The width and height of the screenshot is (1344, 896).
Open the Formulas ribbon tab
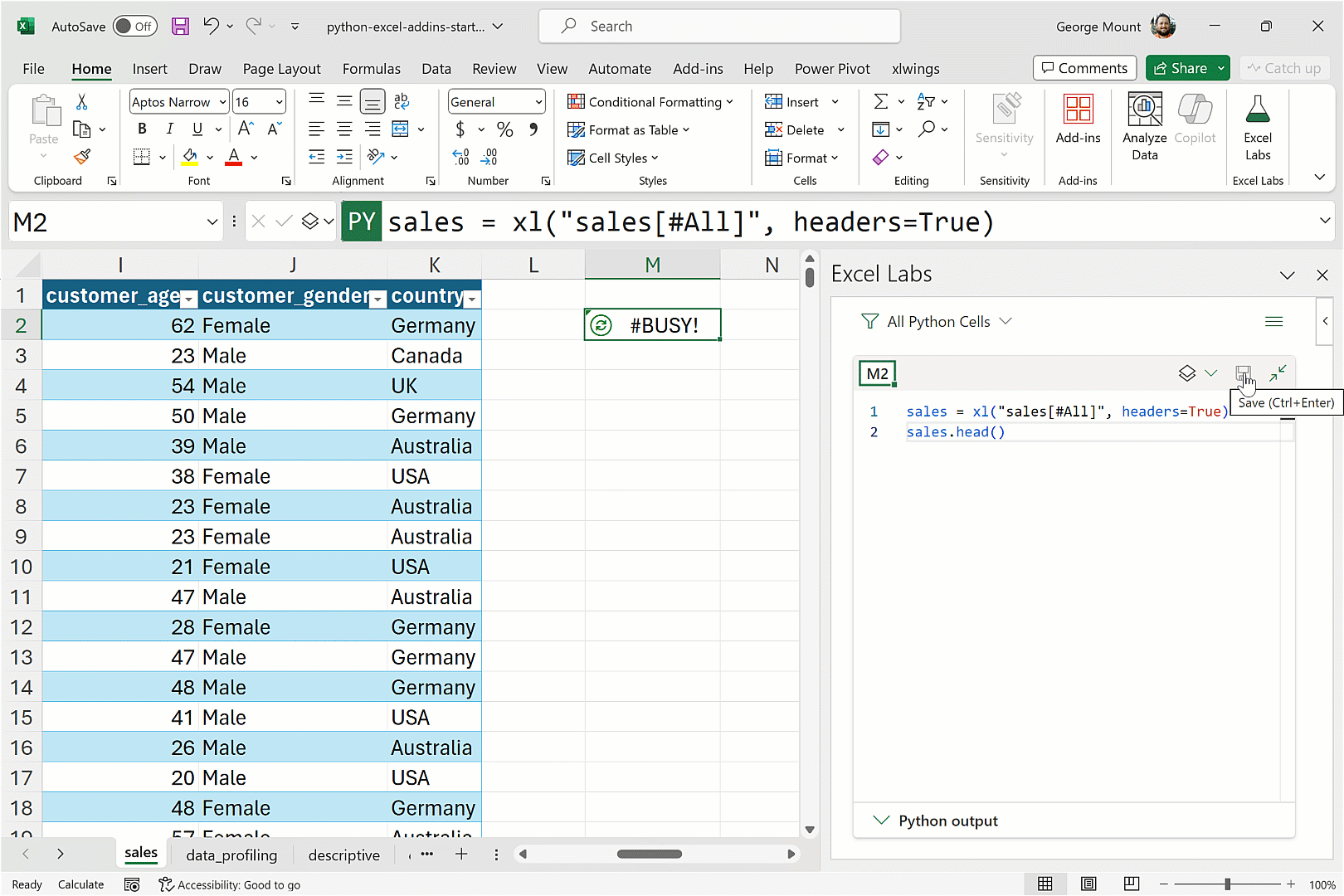coord(371,69)
